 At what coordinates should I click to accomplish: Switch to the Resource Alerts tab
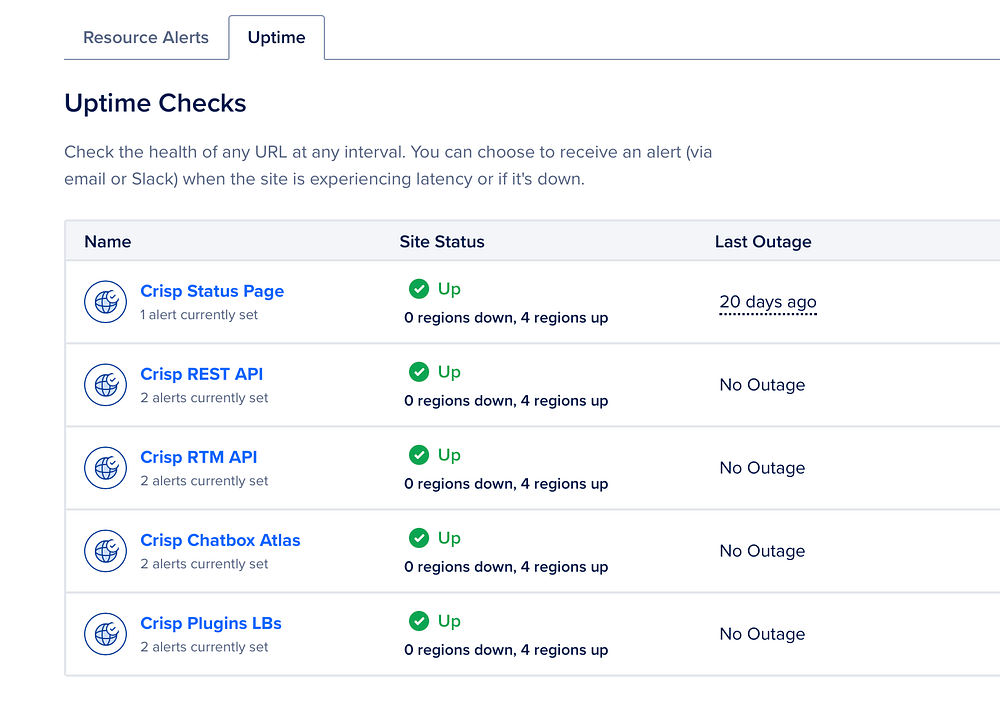tap(146, 38)
